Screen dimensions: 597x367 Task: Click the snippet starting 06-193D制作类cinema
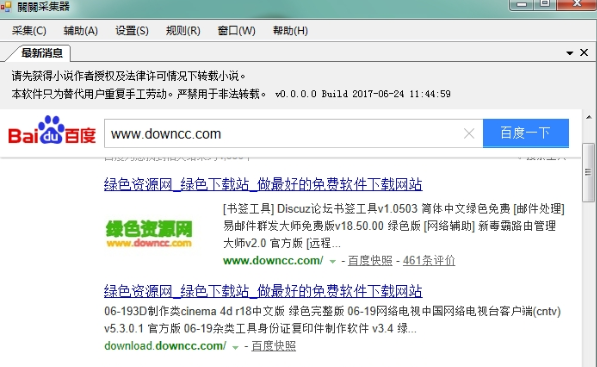332,320
